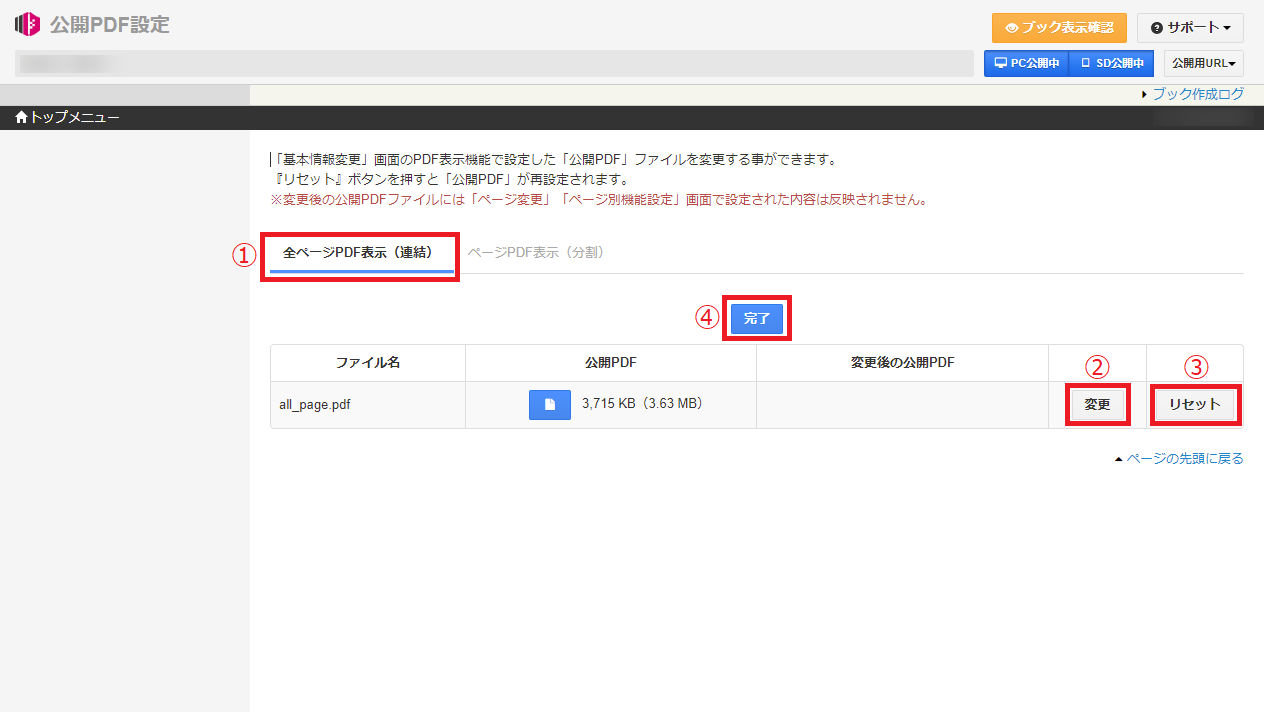Open the 公開用URL dropdown
This screenshot has width=1264, height=712.
click(x=1203, y=63)
